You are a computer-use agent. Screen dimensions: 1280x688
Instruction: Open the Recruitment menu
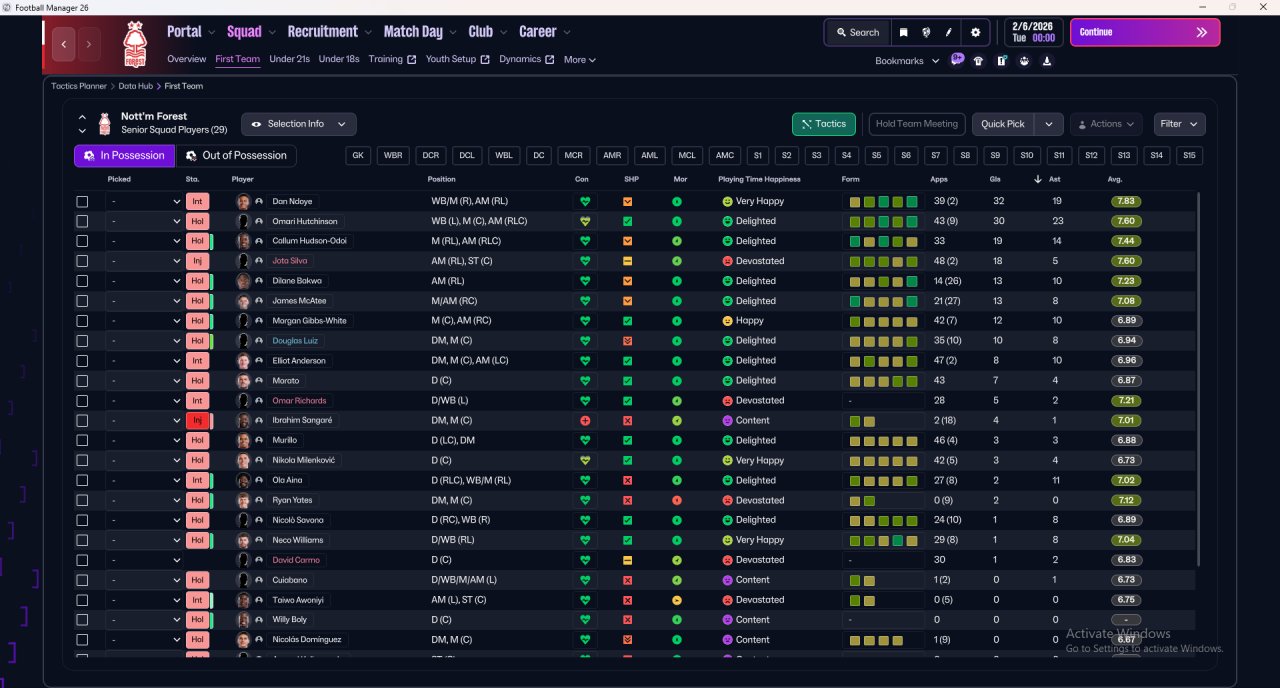click(x=329, y=32)
